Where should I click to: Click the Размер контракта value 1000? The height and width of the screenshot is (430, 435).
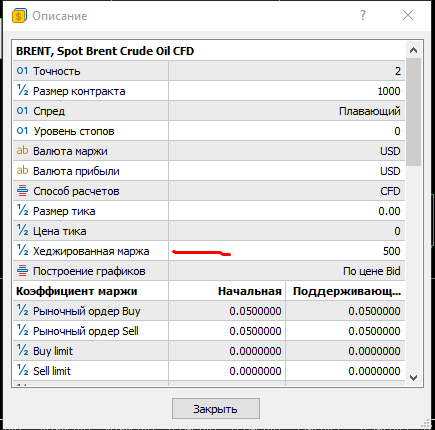point(389,91)
